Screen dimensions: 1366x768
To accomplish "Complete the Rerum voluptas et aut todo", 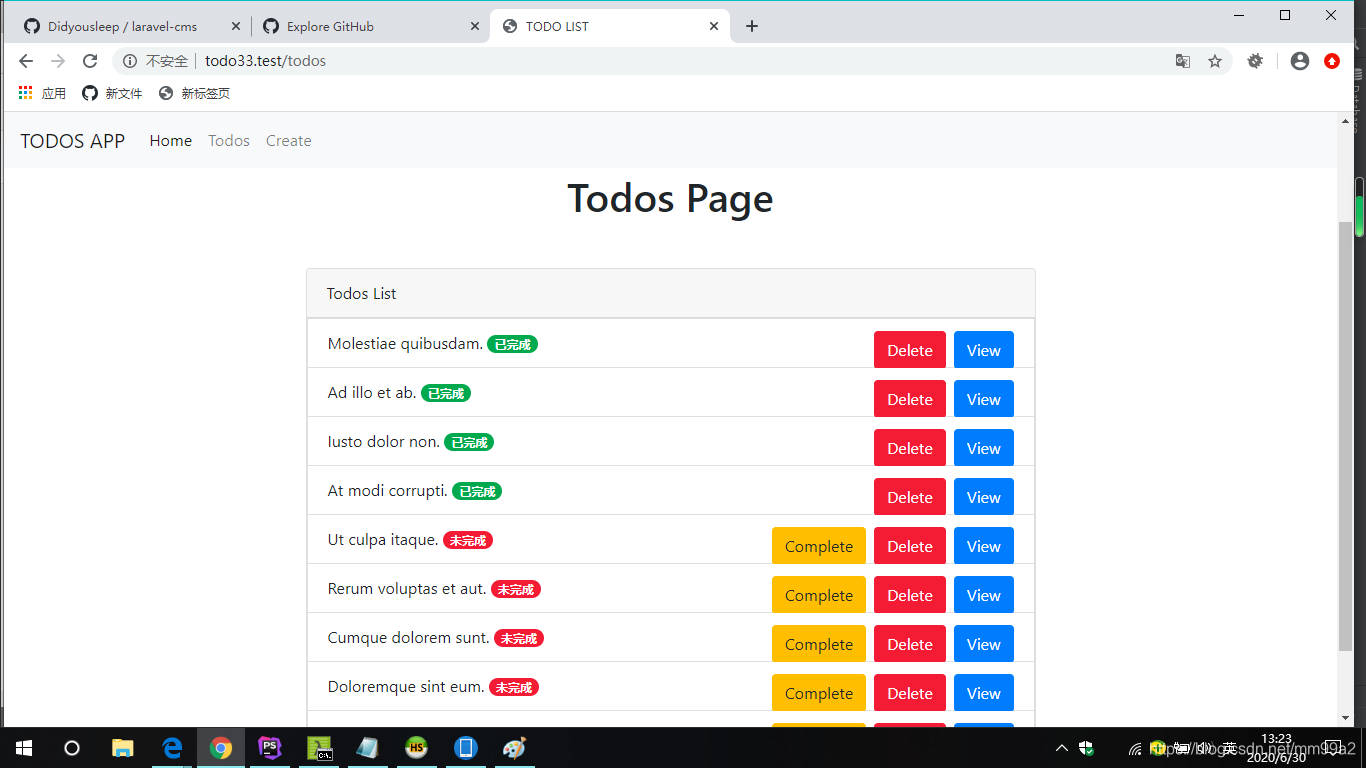I will [x=819, y=595].
